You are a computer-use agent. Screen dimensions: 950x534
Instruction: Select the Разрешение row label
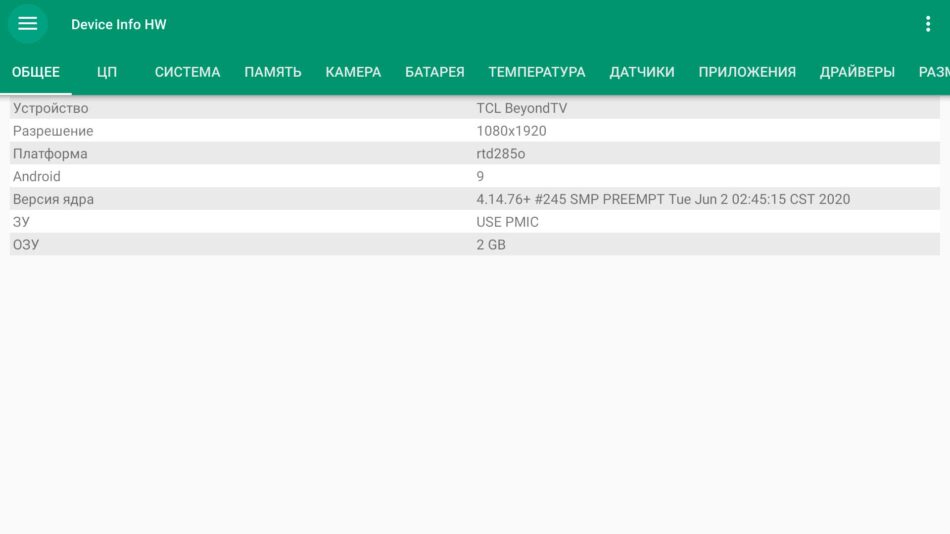53,131
